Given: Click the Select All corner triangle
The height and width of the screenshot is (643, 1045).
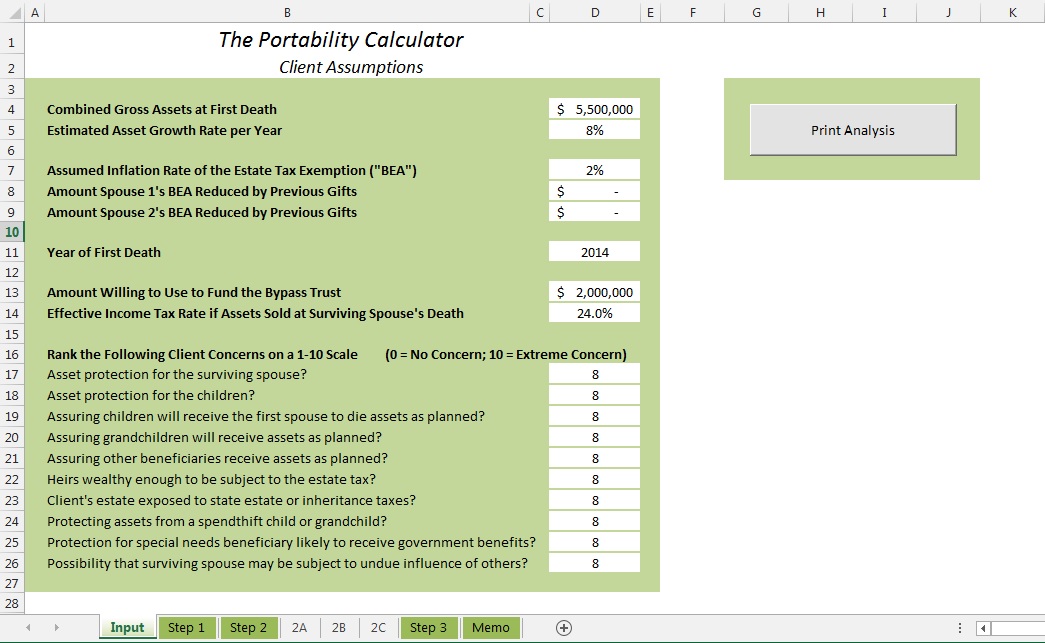Looking at the screenshot, I should coord(11,13).
